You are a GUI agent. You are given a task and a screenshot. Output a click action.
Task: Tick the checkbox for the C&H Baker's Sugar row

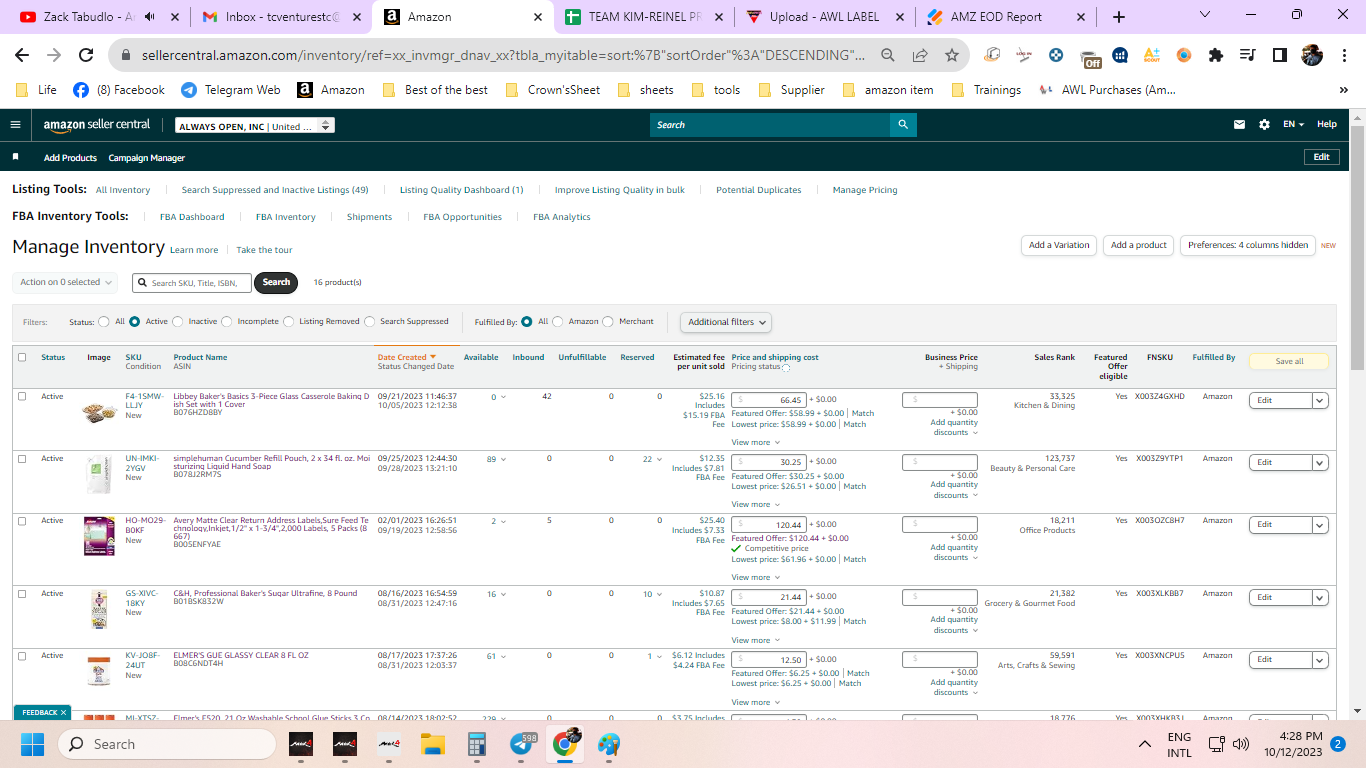22,593
